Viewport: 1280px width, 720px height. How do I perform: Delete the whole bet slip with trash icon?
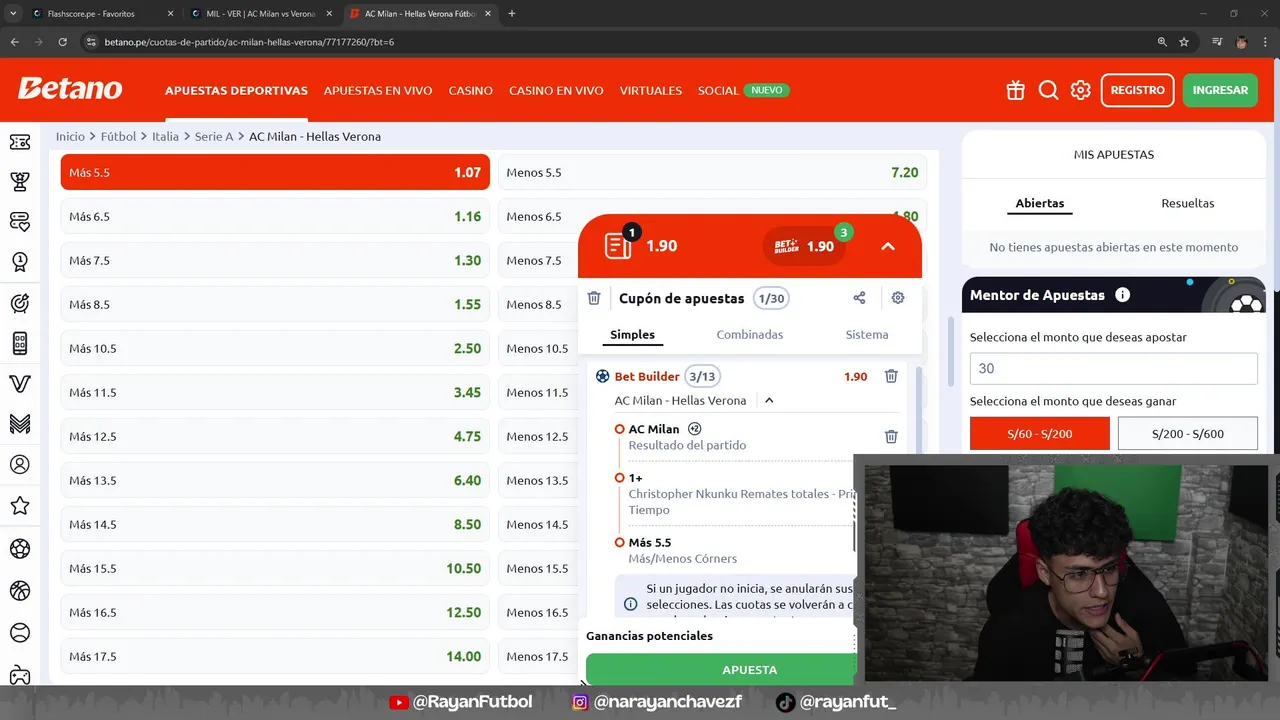click(594, 298)
